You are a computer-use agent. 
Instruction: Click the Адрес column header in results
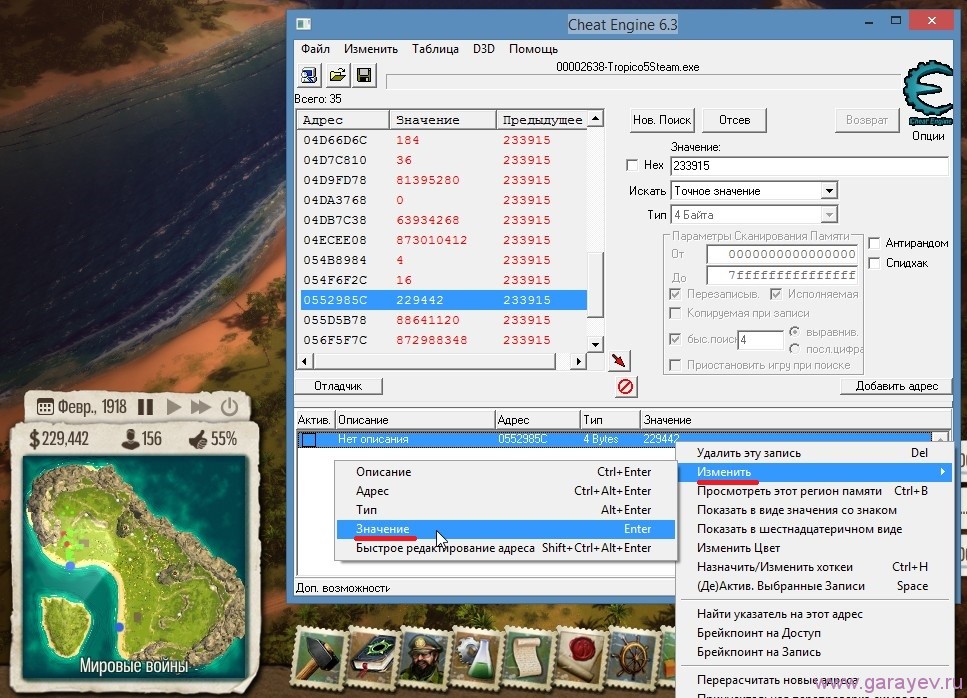[343, 120]
